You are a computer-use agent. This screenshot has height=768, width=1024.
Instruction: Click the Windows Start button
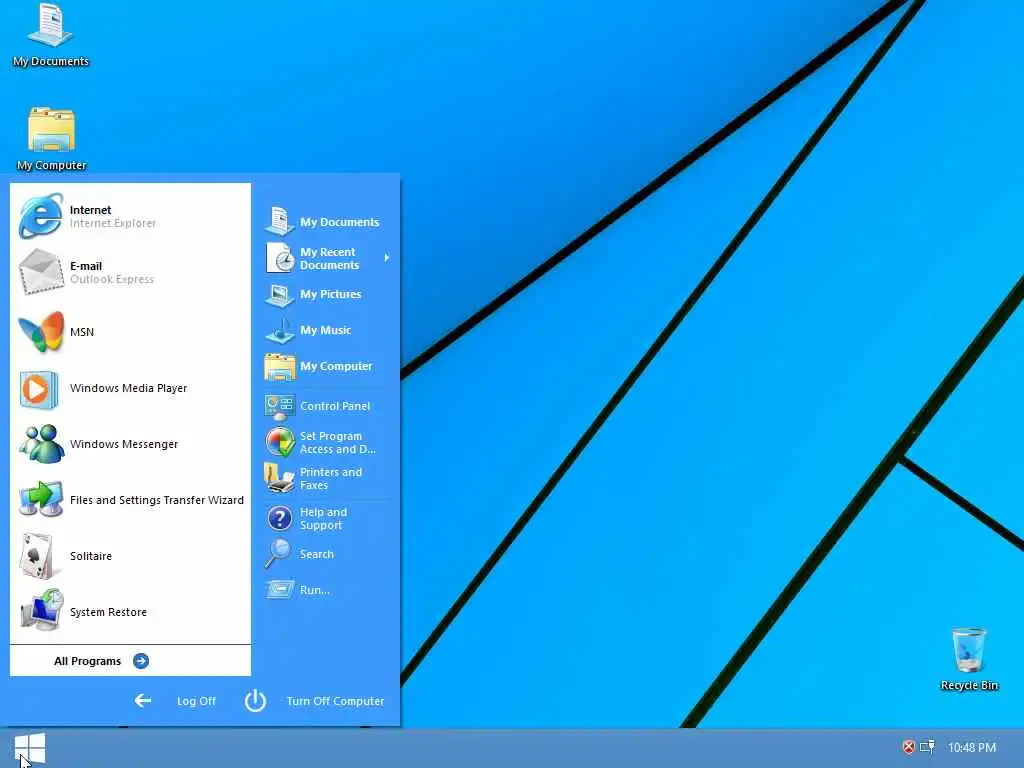point(29,748)
